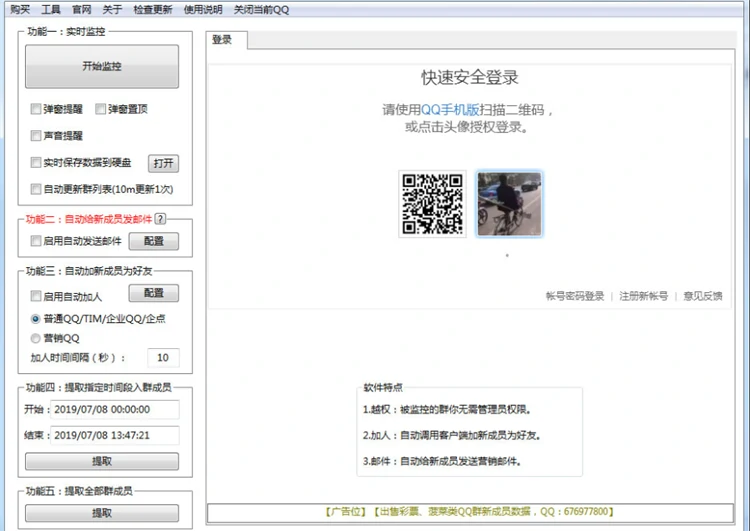Click the 1.越权 feature text line
The image size is (750, 531).
point(447,409)
